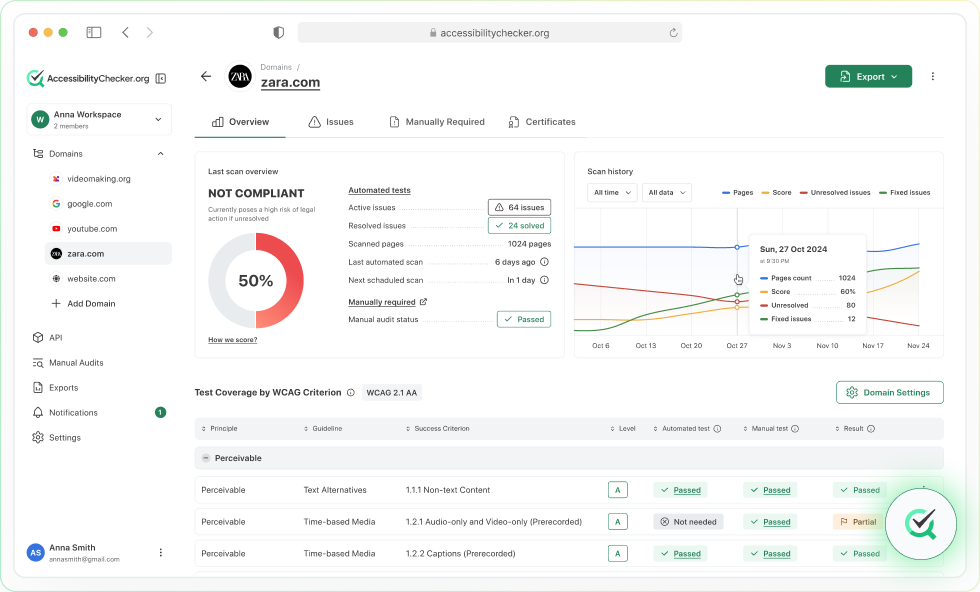Toggle the Fixed issues legend item
The width and height of the screenshot is (980, 592).
pos(904,192)
